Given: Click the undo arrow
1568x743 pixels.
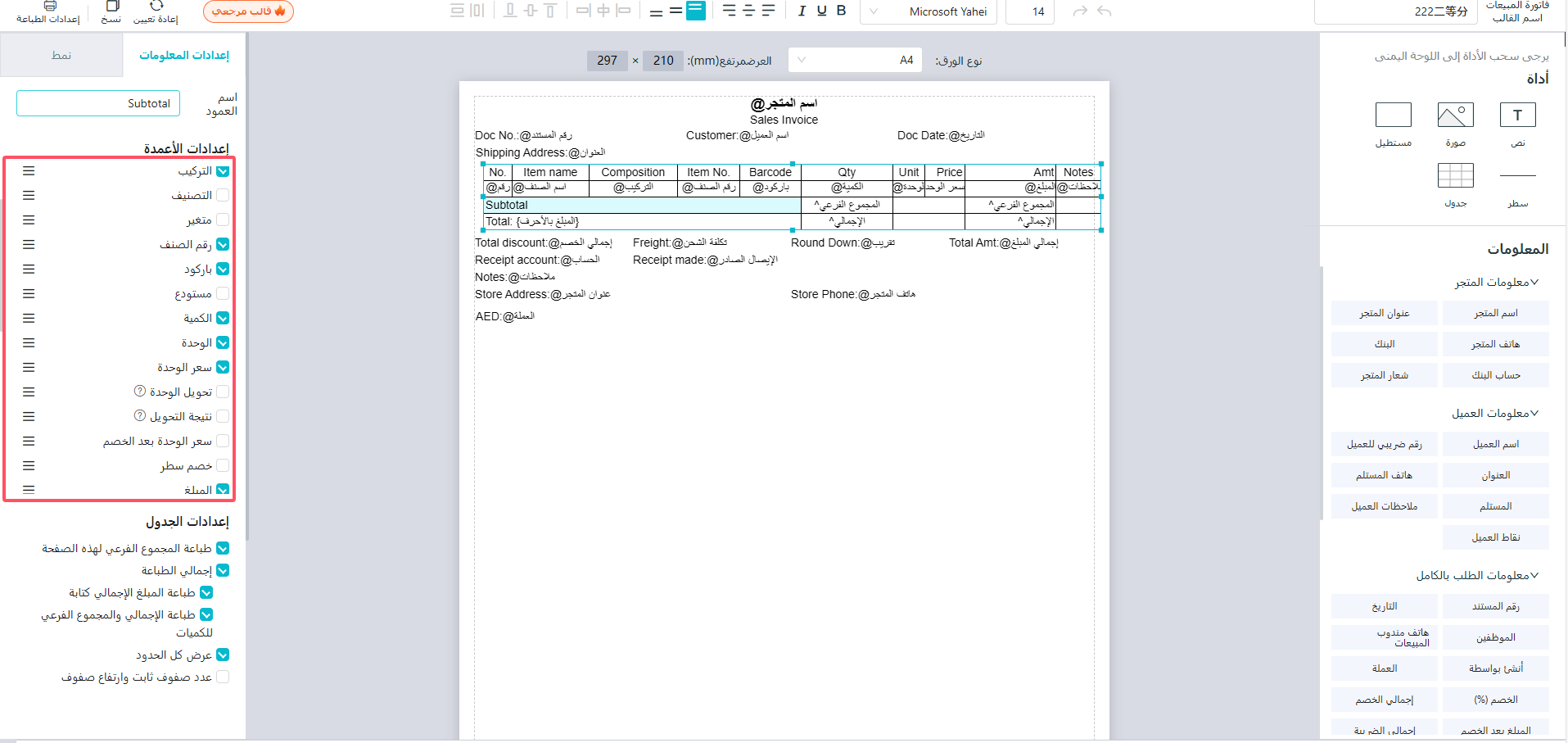Looking at the screenshot, I should (1104, 11).
